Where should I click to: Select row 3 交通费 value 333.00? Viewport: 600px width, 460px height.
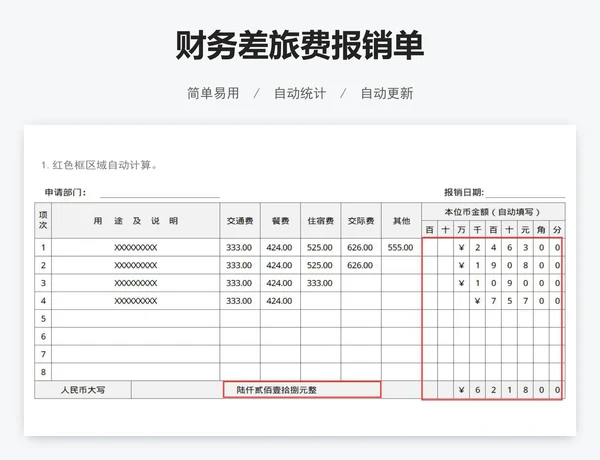(x=240, y=283)
